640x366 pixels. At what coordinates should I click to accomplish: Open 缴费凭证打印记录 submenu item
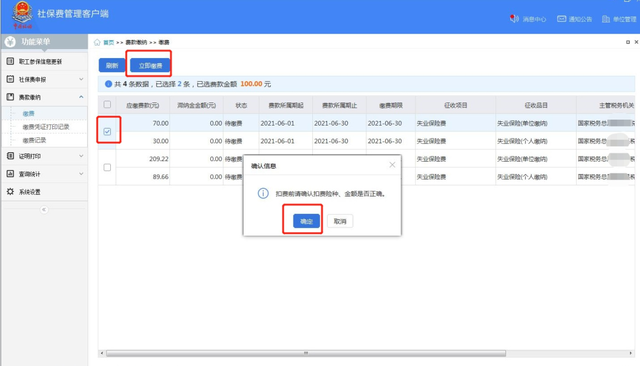[46, 127]
